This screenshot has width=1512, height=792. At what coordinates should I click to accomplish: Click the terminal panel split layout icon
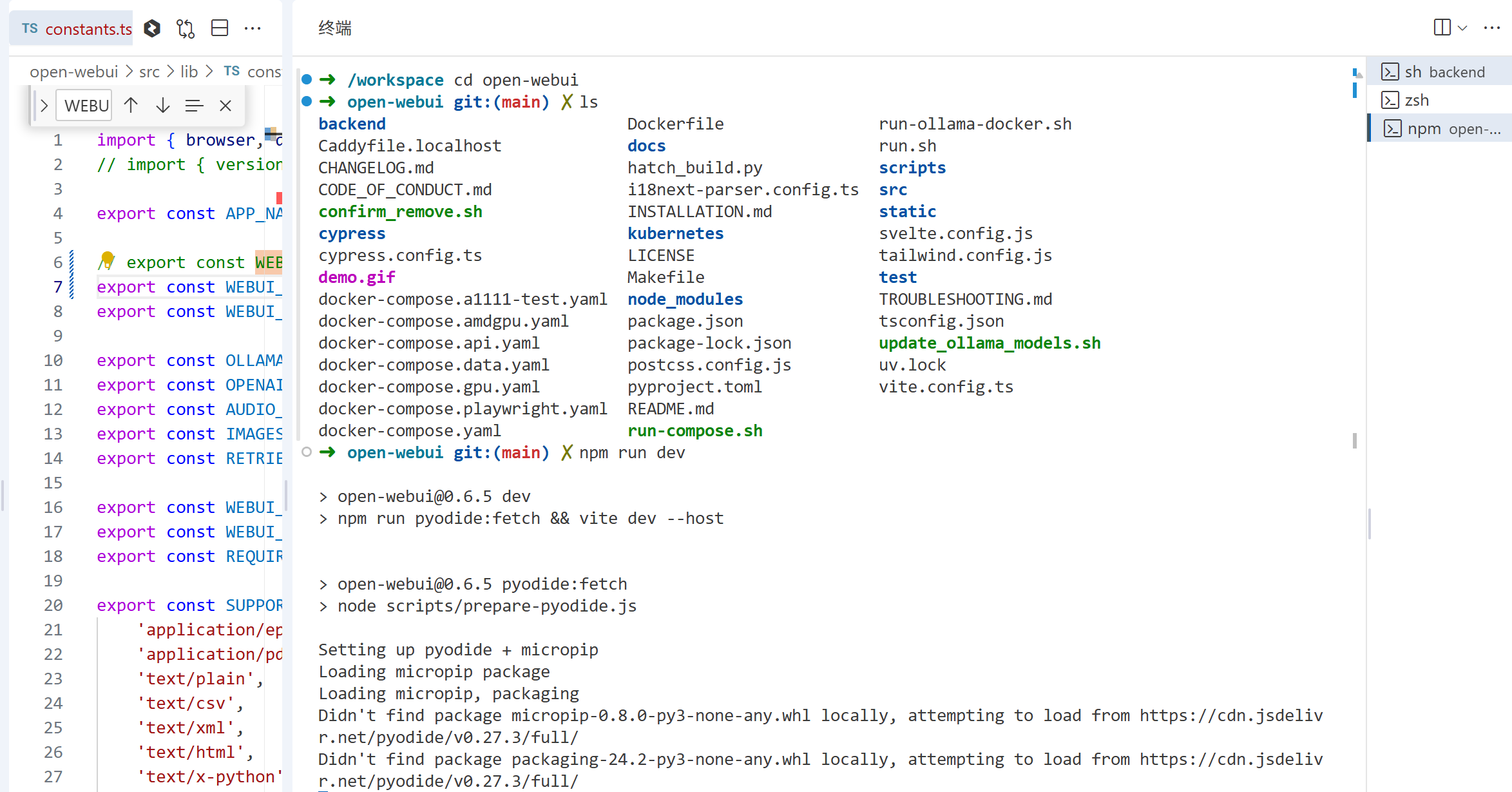click(x=1442, y=28)
